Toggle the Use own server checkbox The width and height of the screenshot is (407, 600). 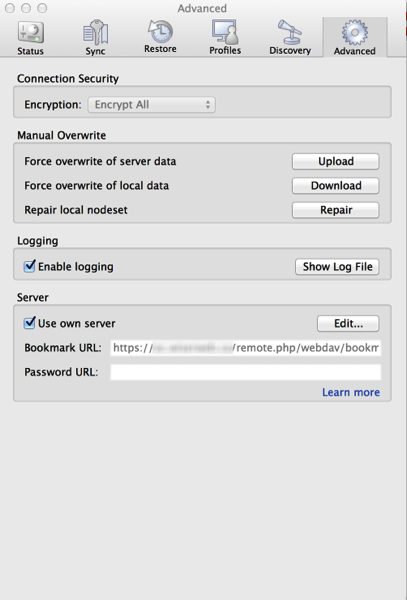(29, 323)
